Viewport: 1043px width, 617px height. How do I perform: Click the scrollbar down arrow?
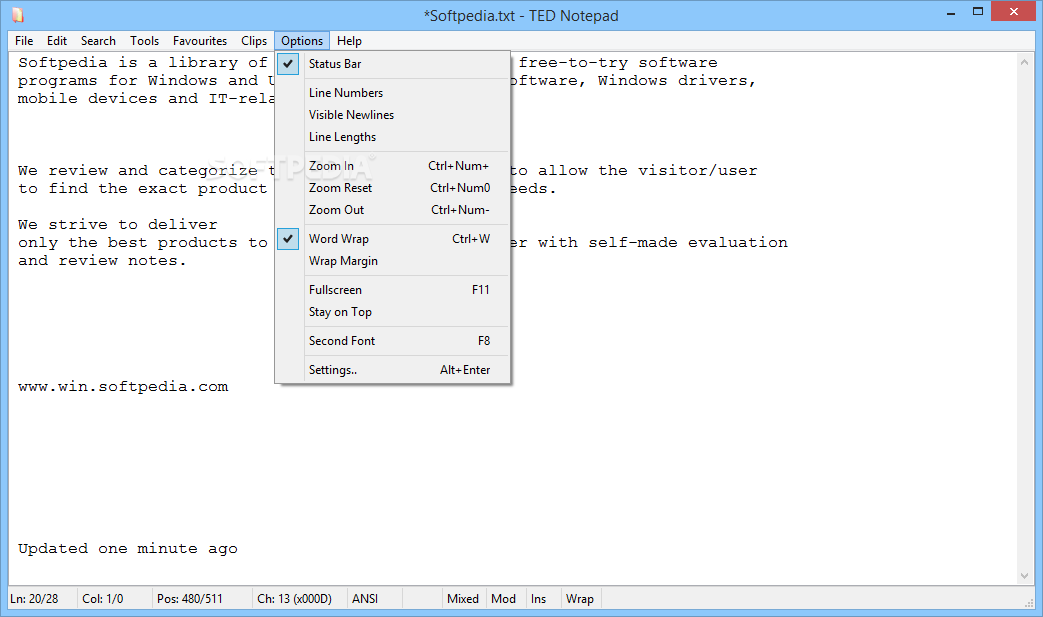coord(1024,576)
